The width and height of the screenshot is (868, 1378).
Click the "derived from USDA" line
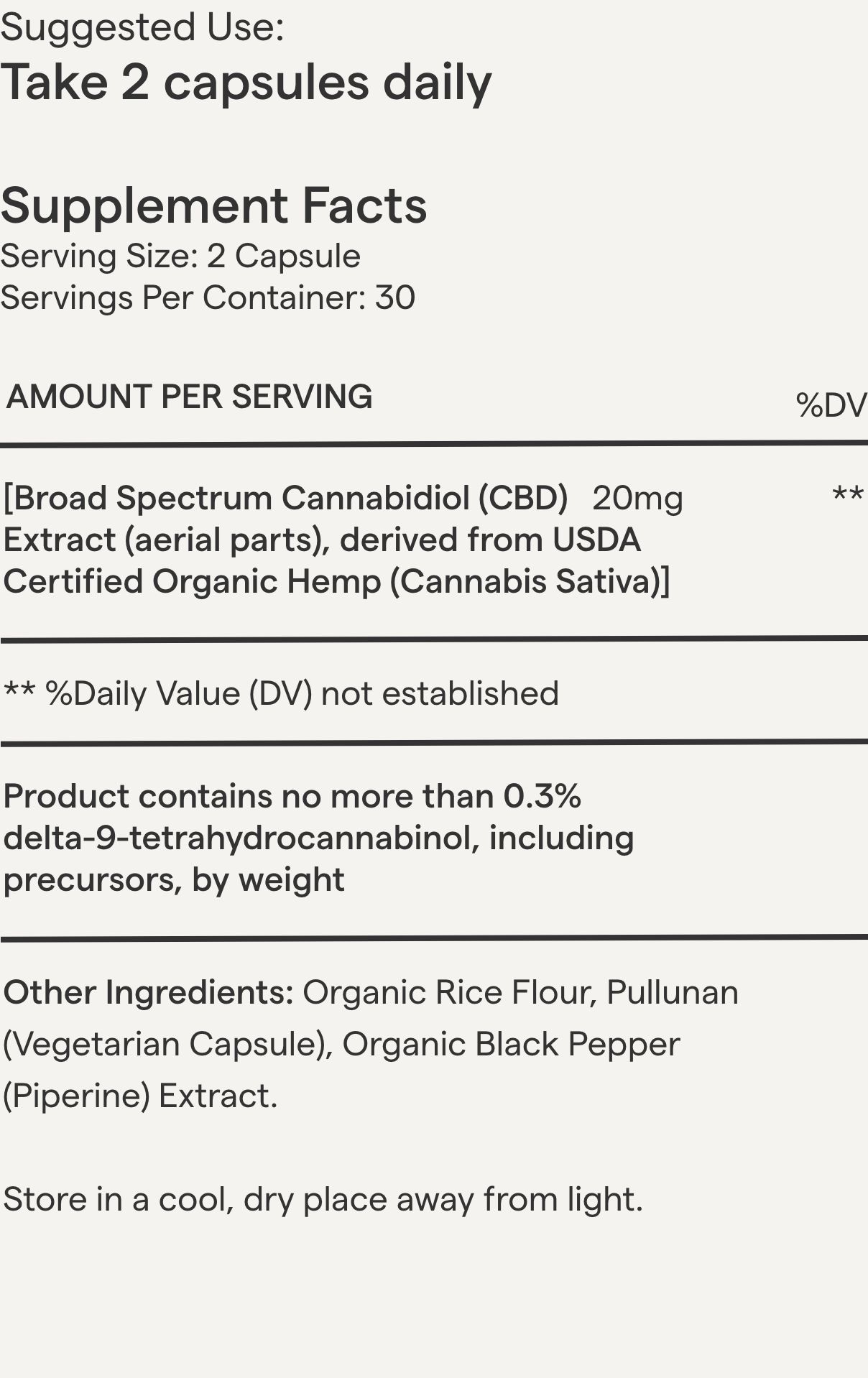tap(490, 540)
